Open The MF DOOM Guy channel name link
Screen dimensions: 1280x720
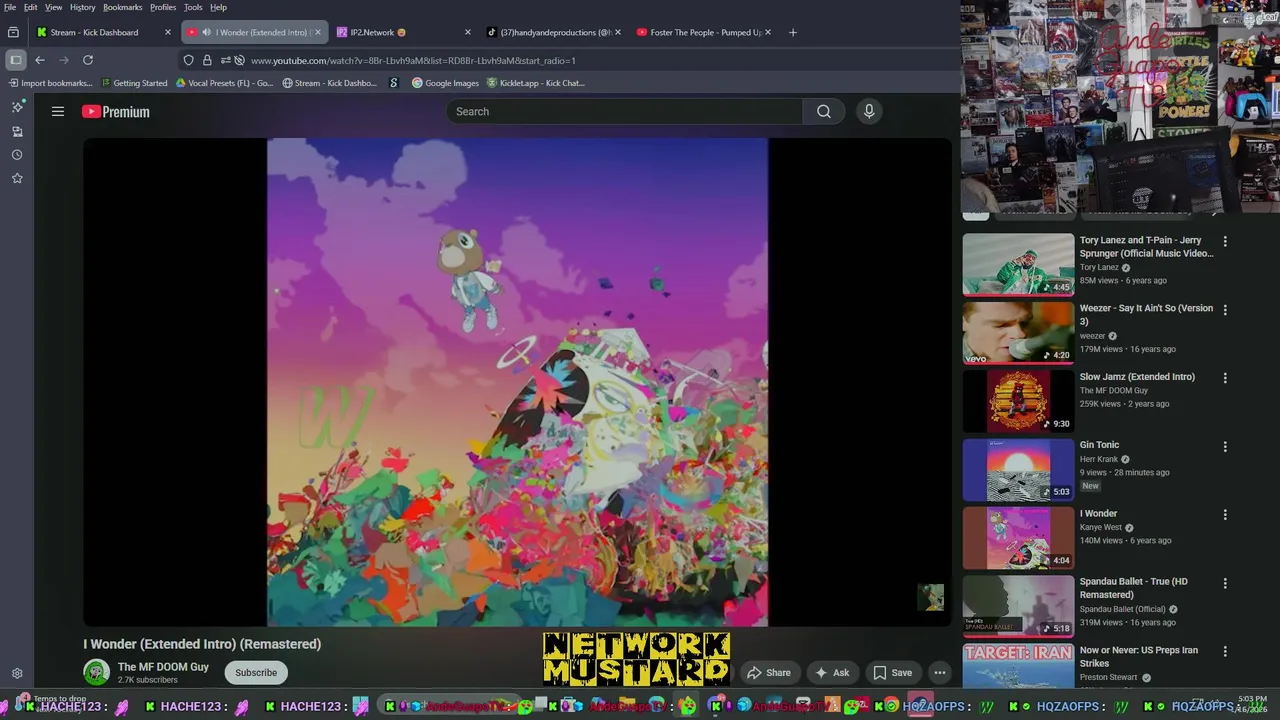coord(163,667)
